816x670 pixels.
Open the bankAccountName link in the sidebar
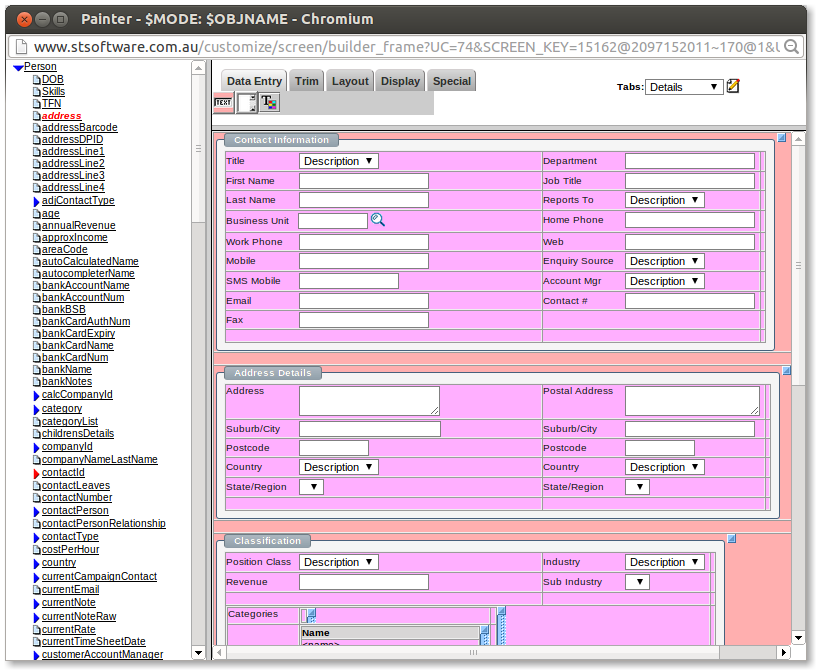point(83,285)
